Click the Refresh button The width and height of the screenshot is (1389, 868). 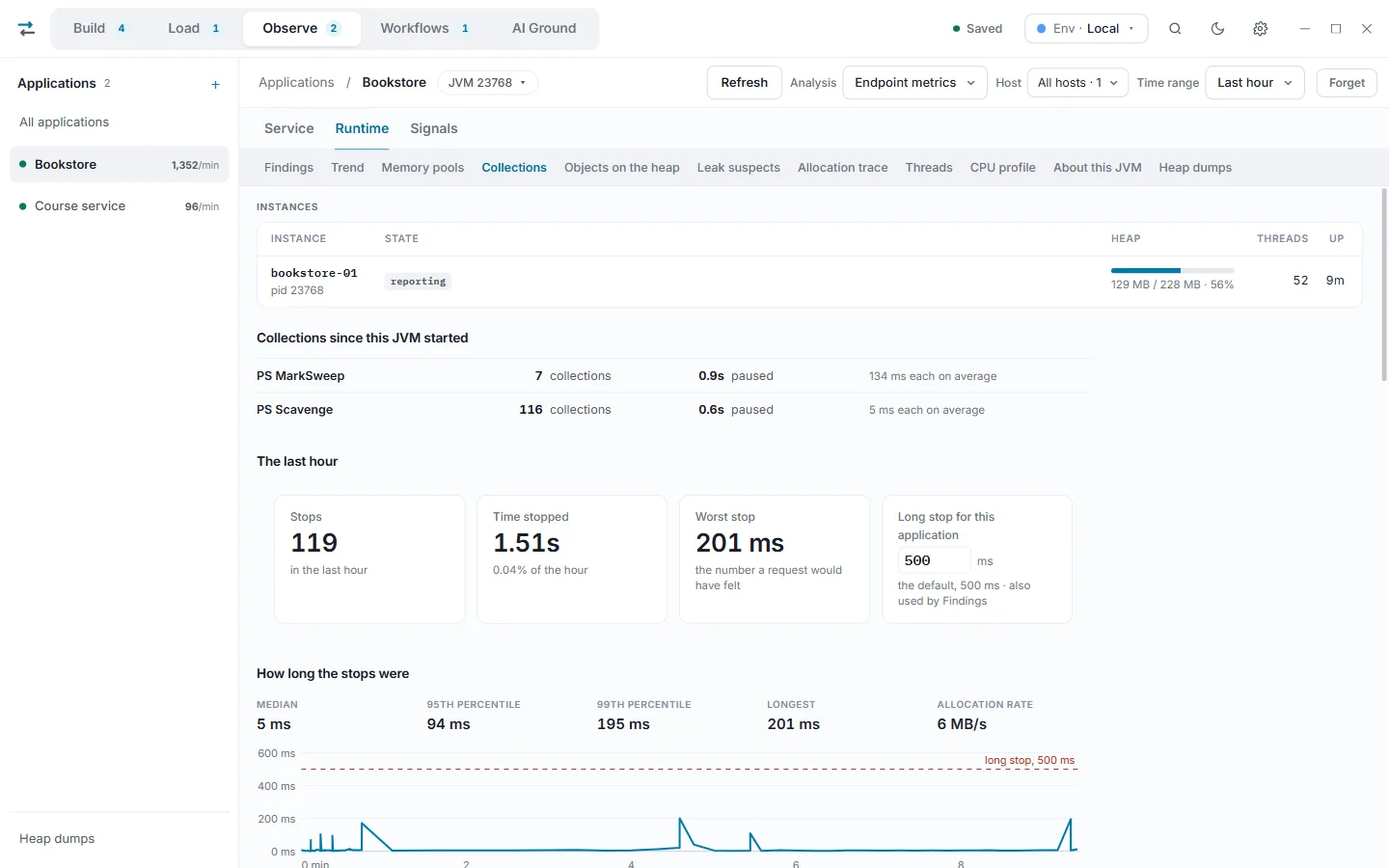[x=745, y=83]
